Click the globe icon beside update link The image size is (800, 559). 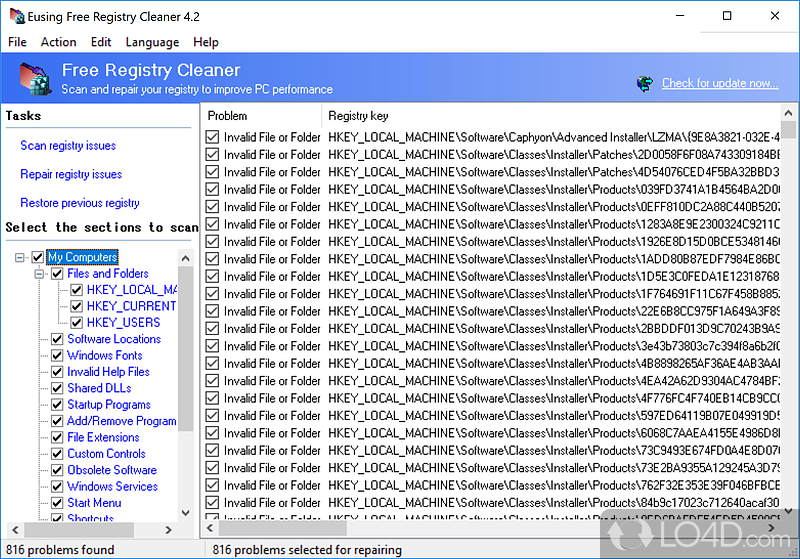[645, 83]
